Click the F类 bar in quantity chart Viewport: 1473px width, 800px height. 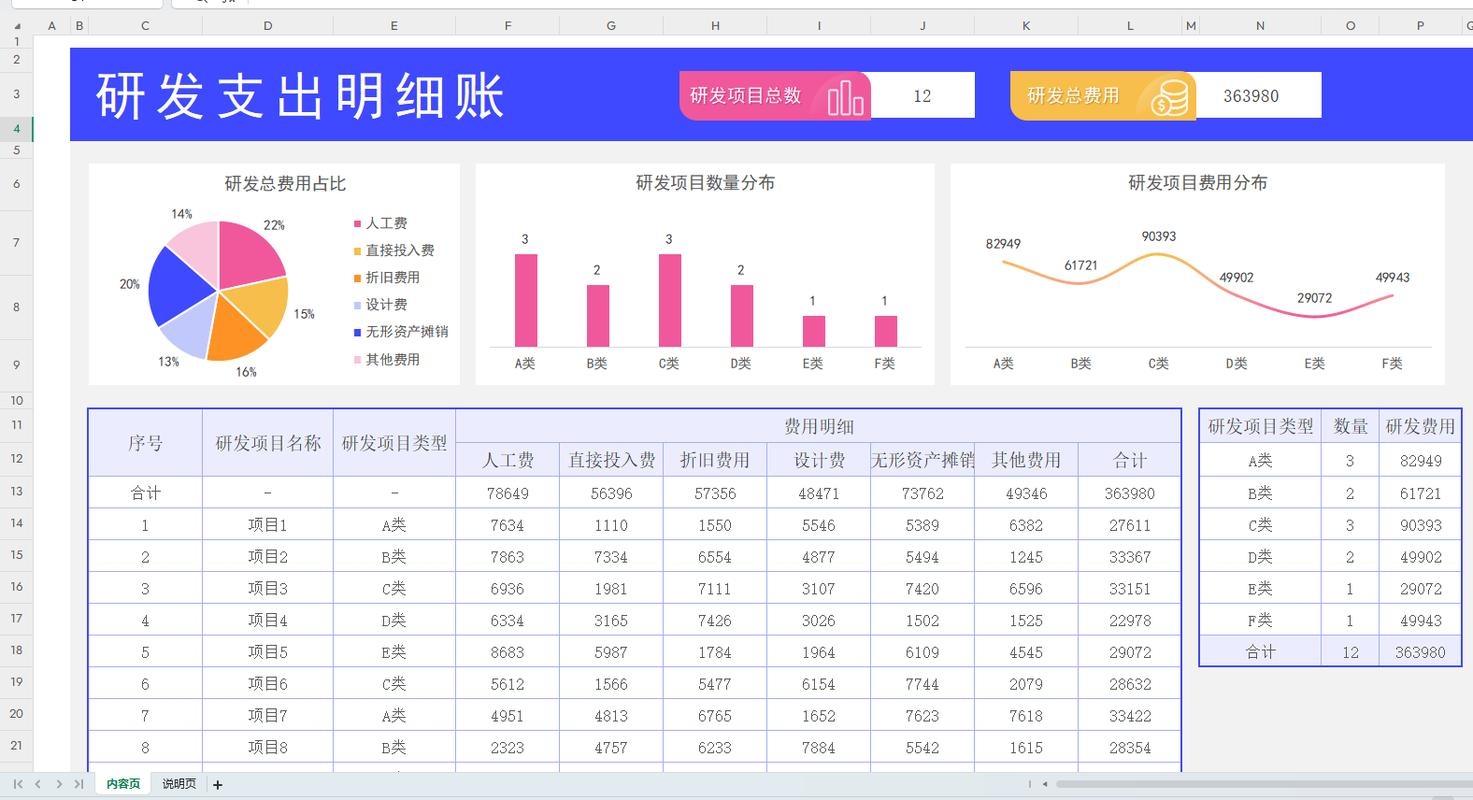click(886, 331)
